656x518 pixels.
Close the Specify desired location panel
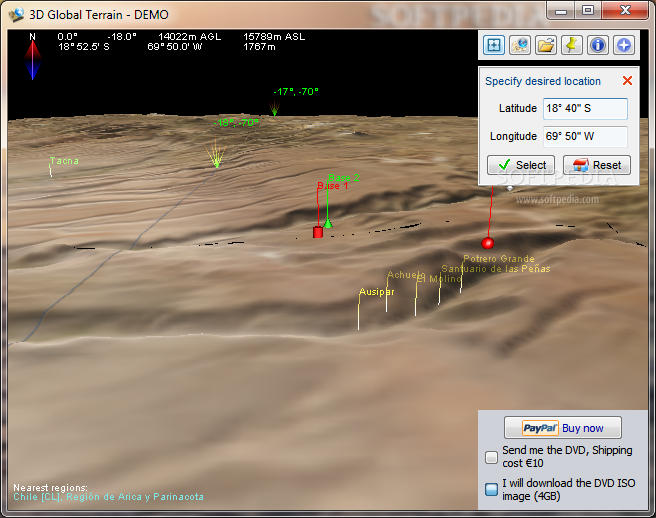click(x=627, y=81)
